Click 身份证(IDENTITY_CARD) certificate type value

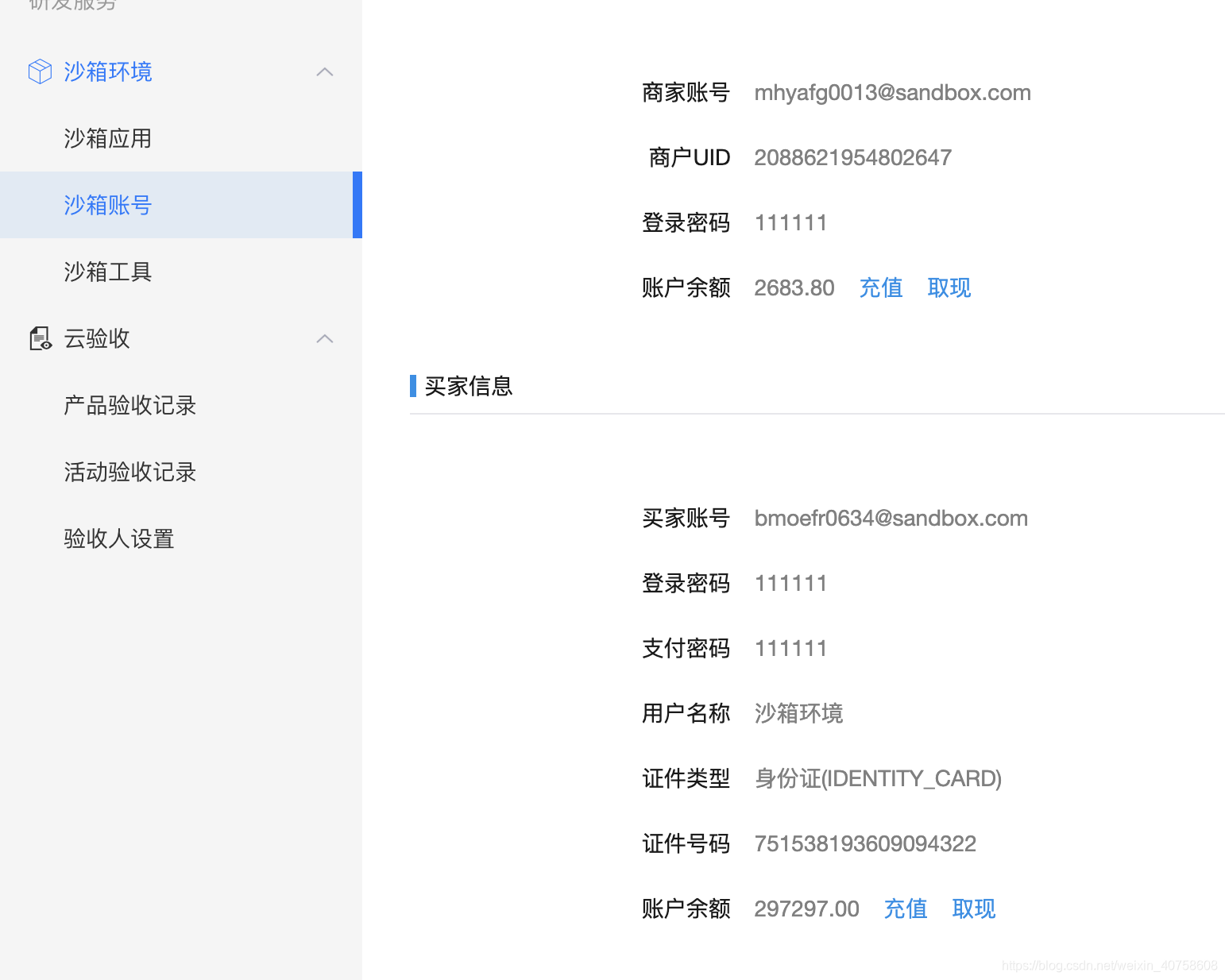878,778
